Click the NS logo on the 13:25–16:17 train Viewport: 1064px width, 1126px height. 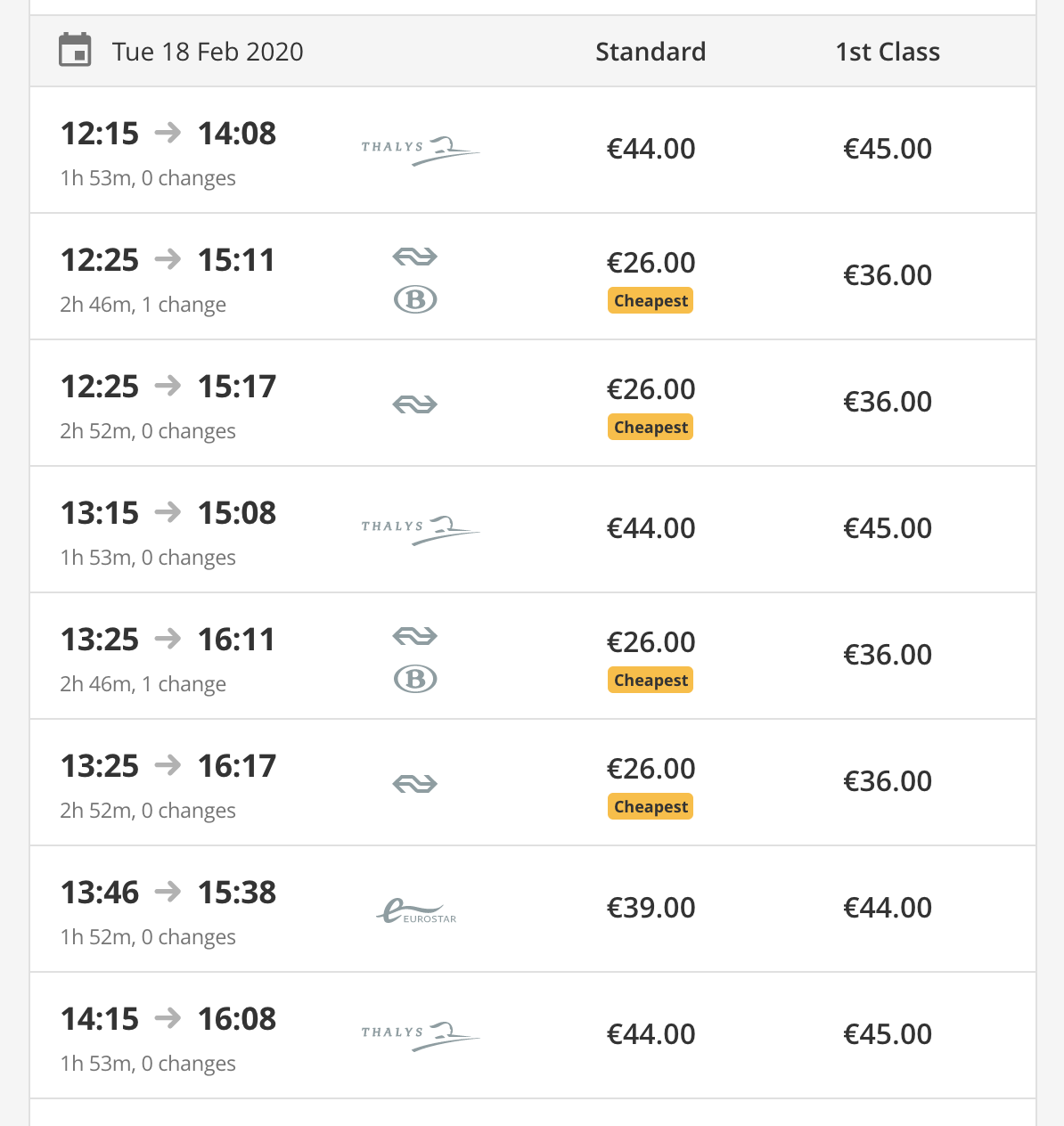[415, 784]
